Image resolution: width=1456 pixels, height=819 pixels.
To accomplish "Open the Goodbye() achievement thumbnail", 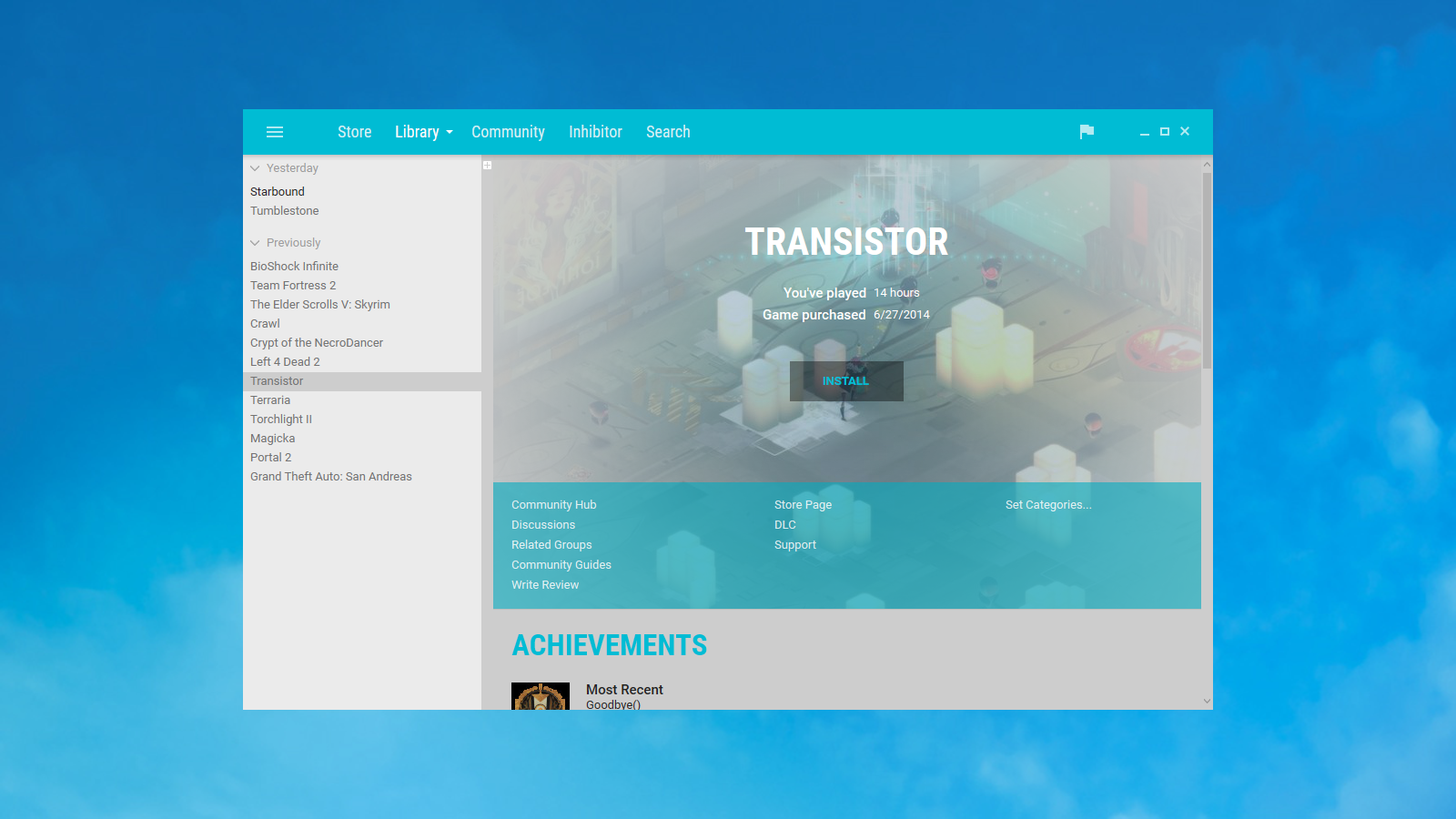I will click(x=541, y=696).
